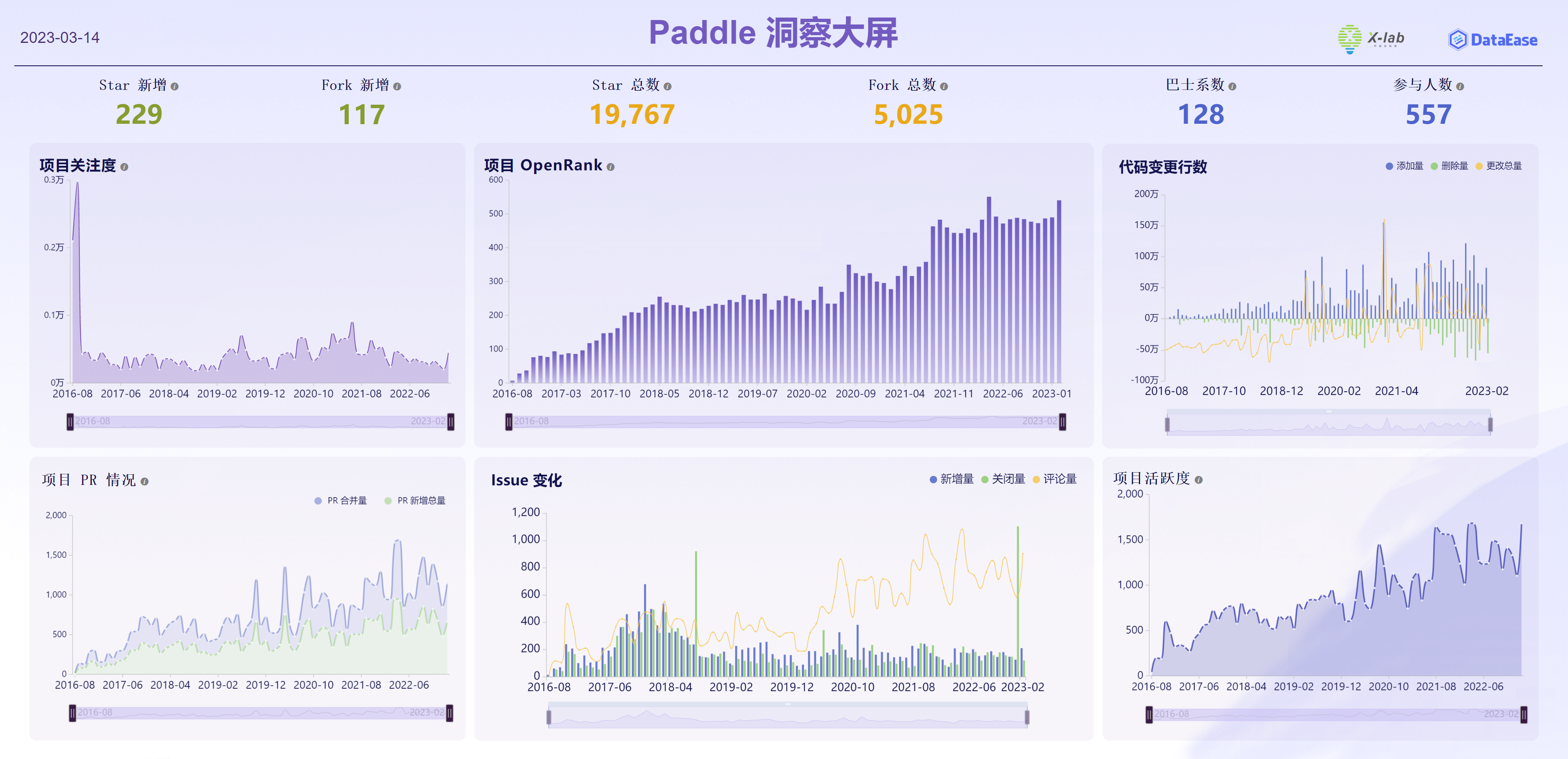Click info icon next to 项目 PR 情况
This screenshot has width=1568, height=759.
coord(144,481)
